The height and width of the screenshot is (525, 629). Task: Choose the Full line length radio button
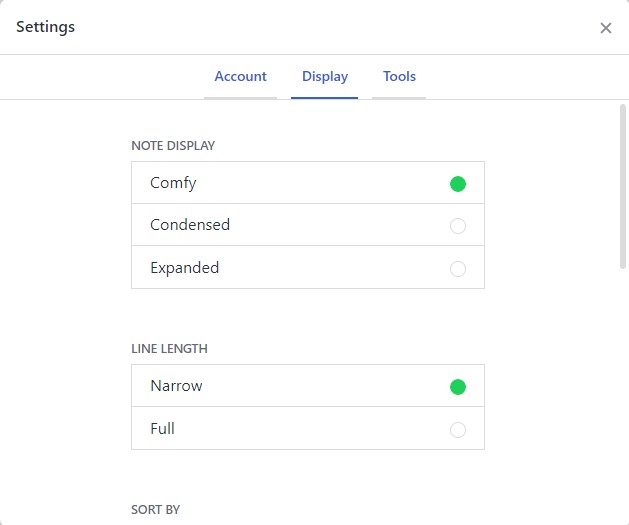click(458, 430)
